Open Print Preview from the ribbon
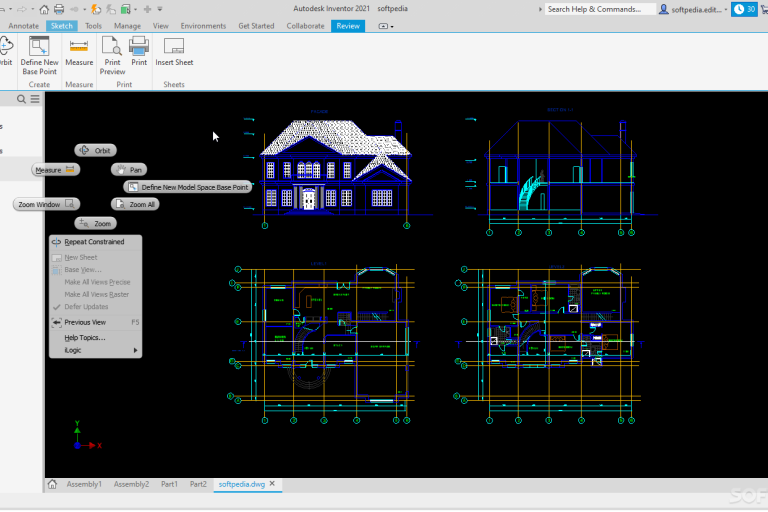 (x=112, y=56)
